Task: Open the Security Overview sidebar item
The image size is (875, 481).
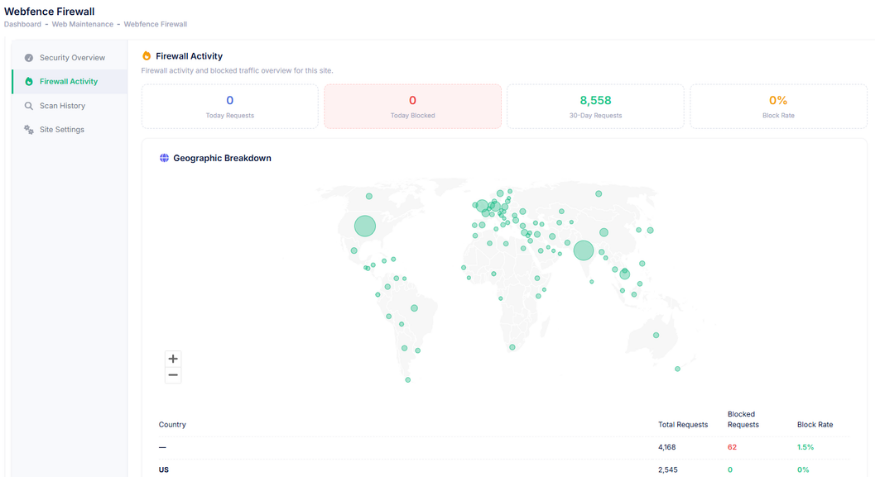Action: [69, 57]
